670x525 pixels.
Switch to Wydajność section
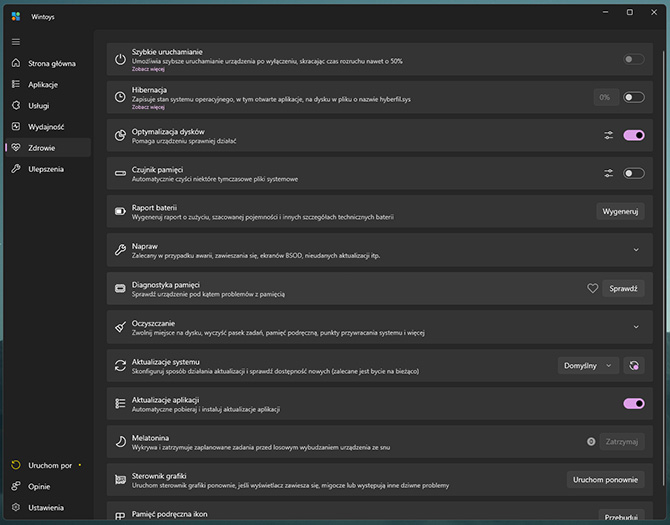48,127
